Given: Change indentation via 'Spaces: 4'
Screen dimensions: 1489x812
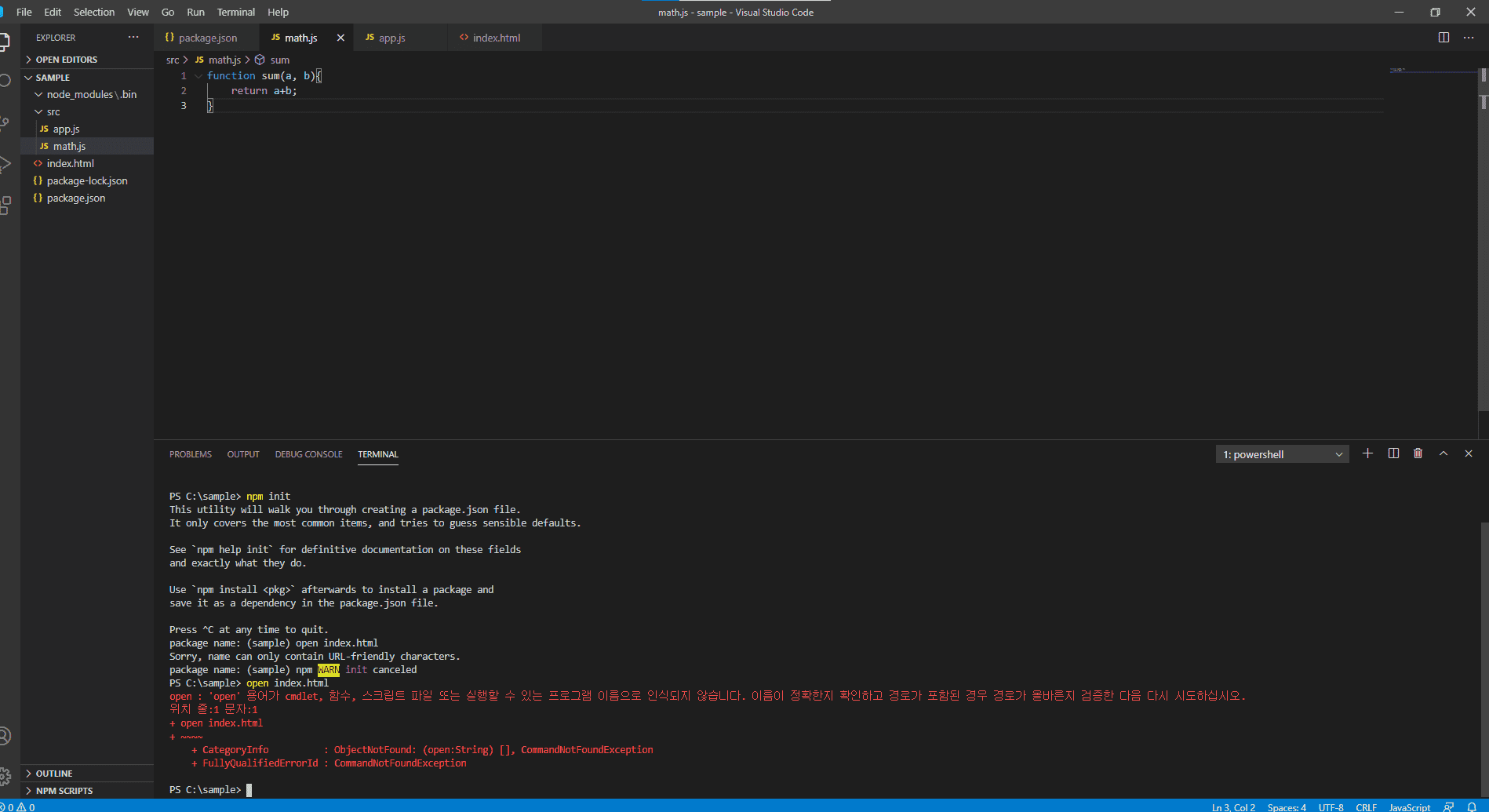Looking at the screenshot, I should (x=1287, y=807).
